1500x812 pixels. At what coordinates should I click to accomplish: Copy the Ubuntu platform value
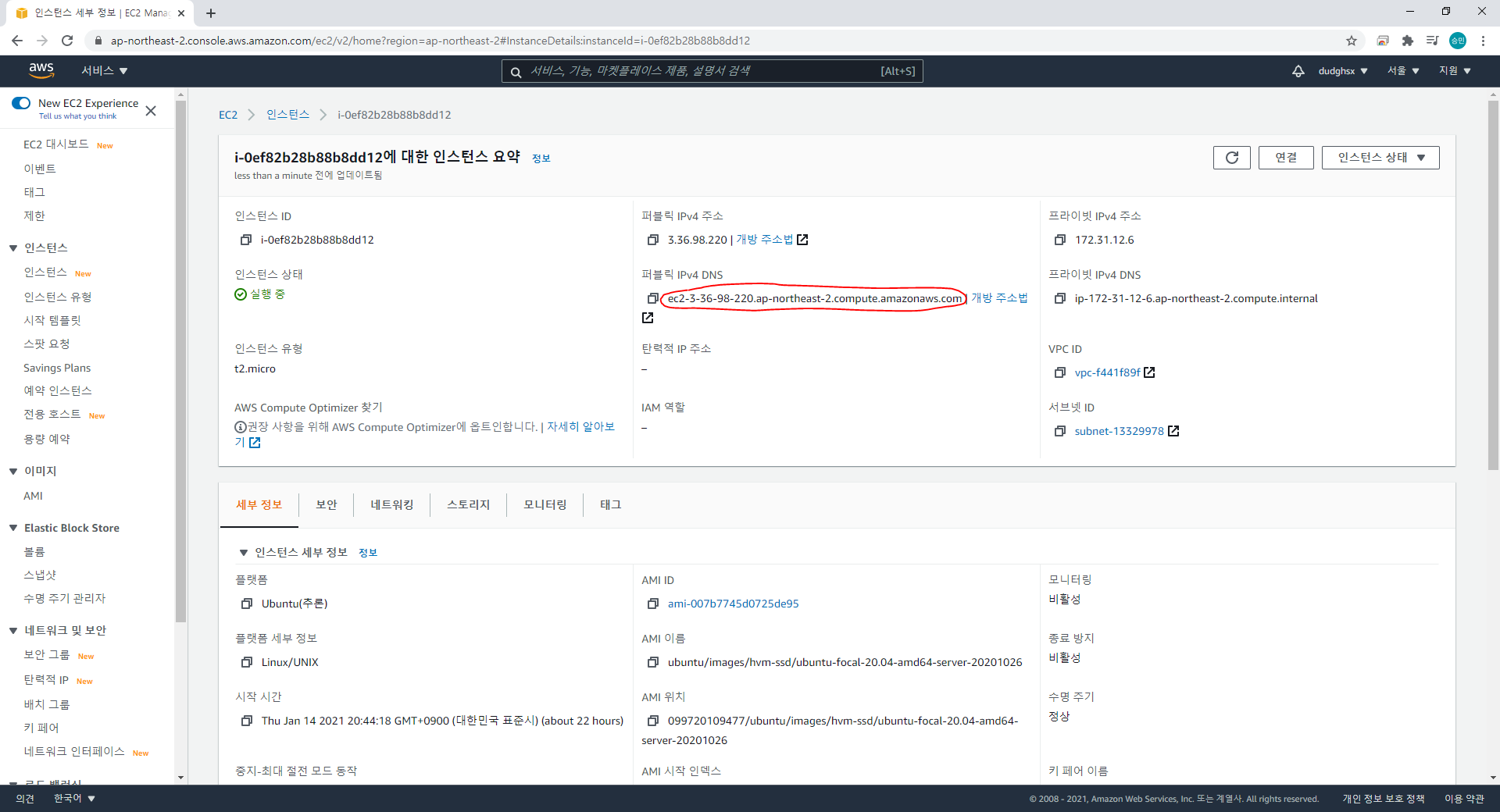click(x=247, y=604)
